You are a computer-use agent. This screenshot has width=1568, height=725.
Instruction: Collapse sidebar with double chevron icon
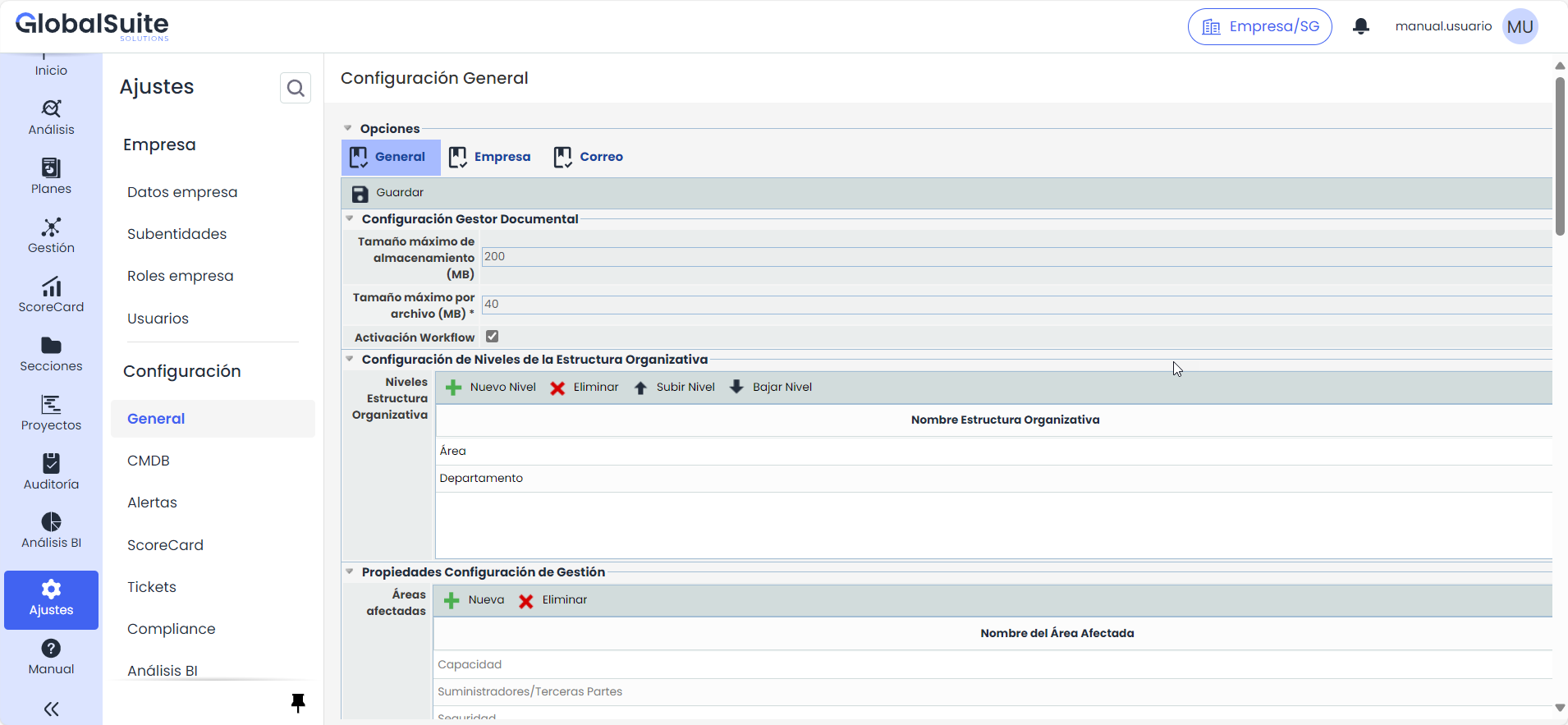point(51,709)
